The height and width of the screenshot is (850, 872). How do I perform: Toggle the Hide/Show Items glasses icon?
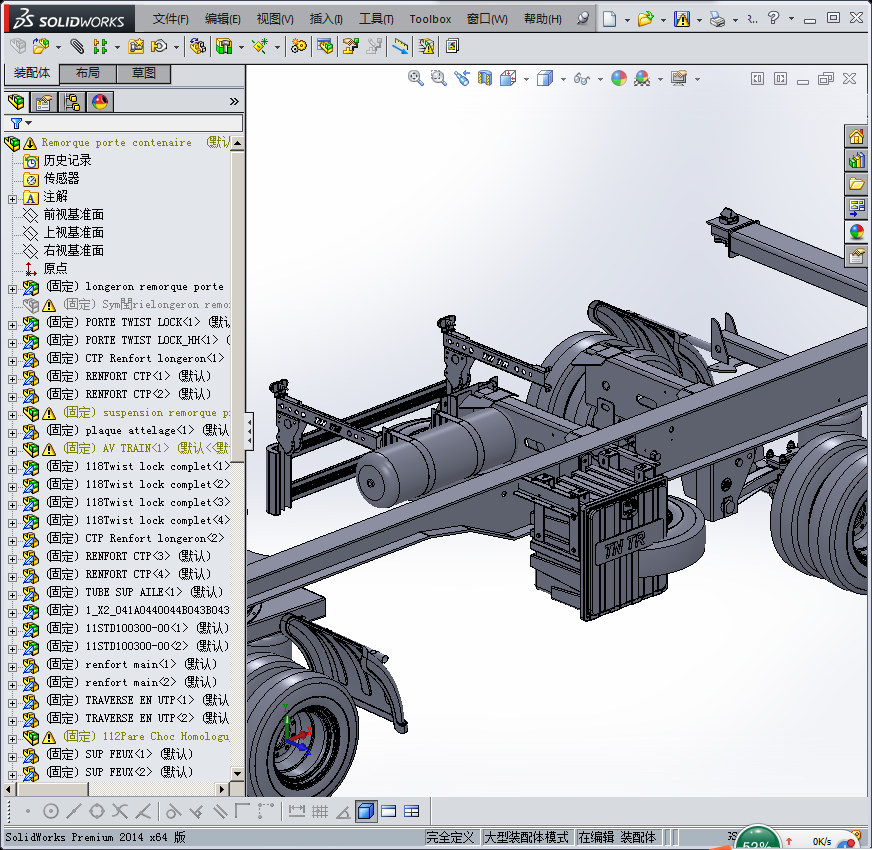(x=581, y=78)
